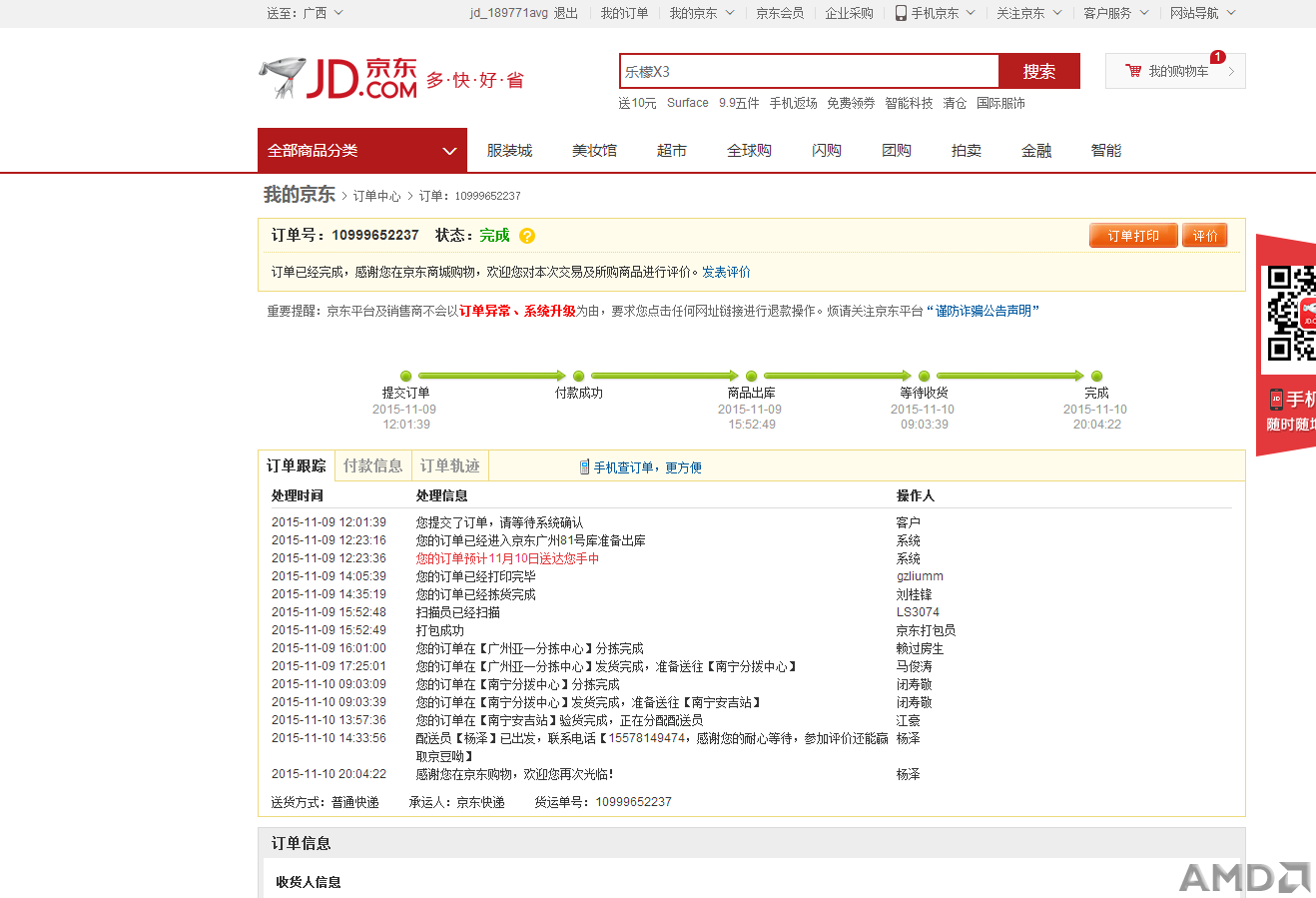Open the 团购 navigation item
Screen dimensions: 1316x898
pyautogui.click(x=897, y=151)
